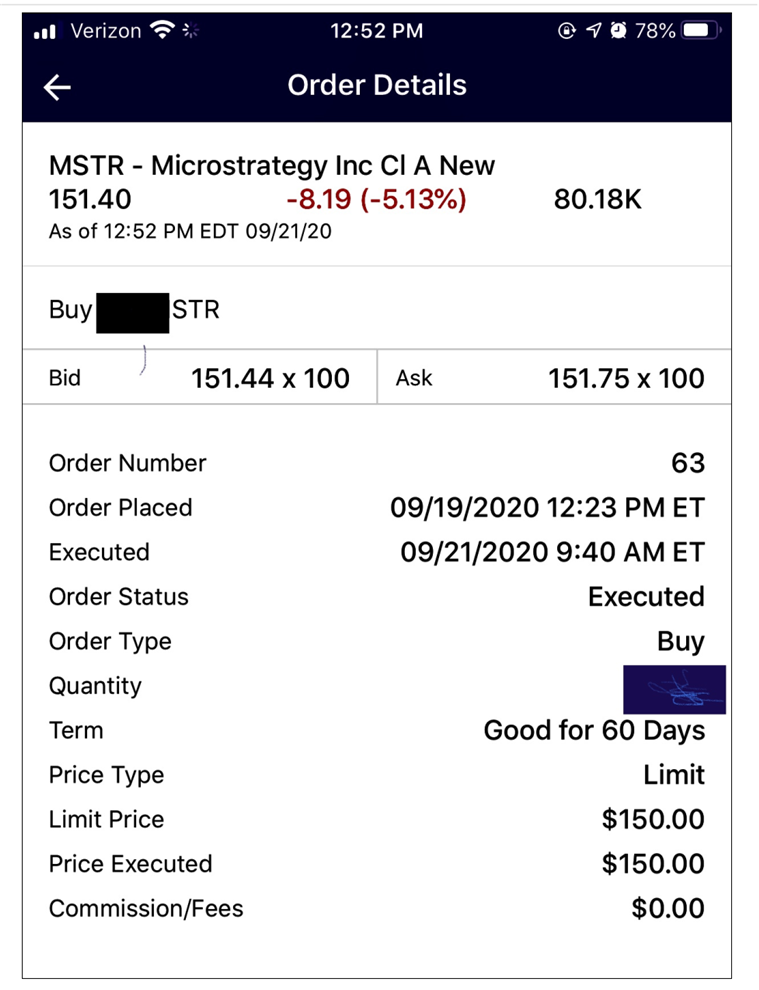Open the MSTR Microstrategy quote header

tap(272, 166)
